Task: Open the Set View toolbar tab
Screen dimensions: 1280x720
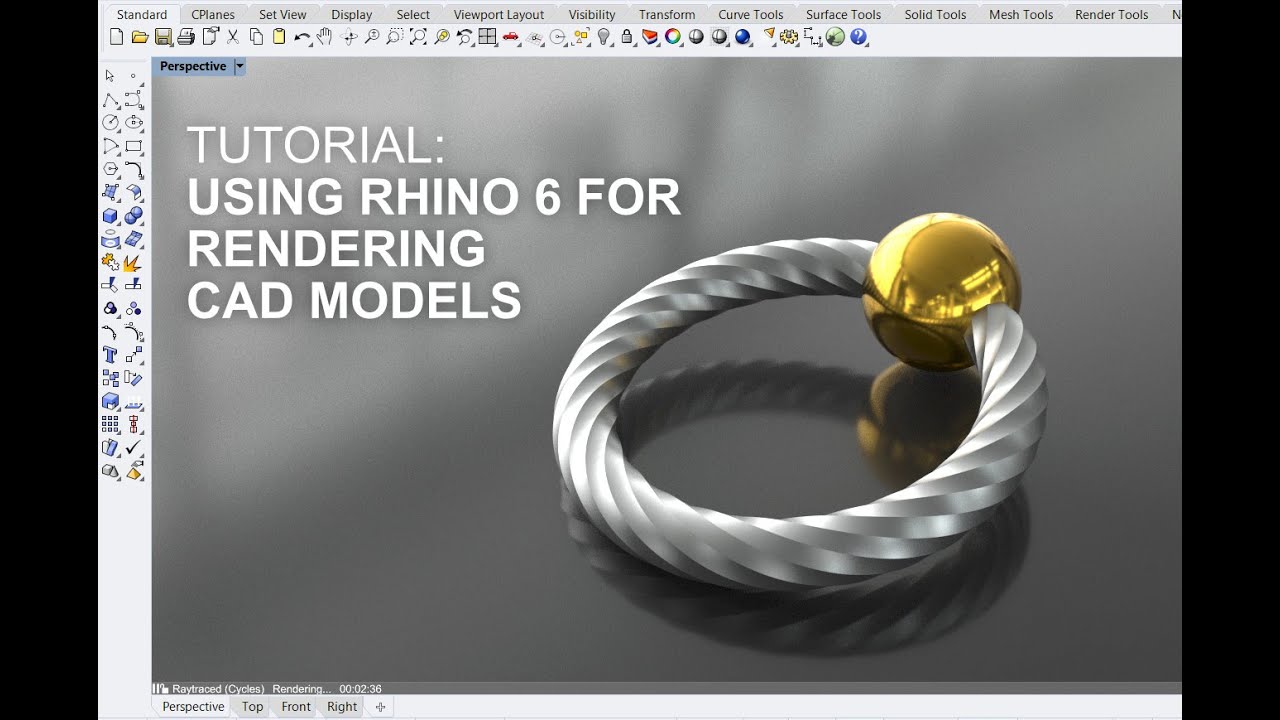Action: click(283, 15)
